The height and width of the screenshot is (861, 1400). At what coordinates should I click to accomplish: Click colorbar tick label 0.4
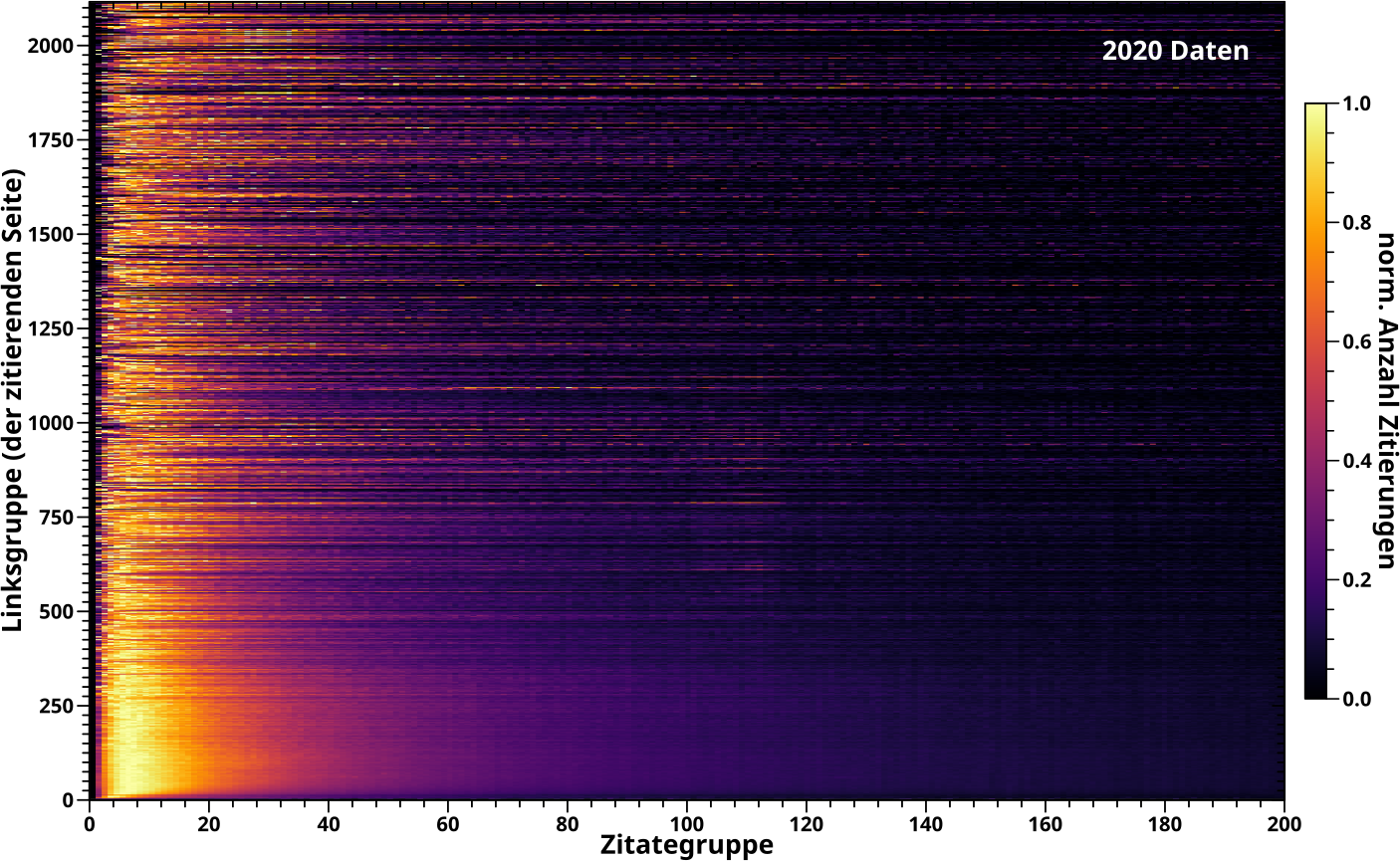pyautogui.click(x=1356, y=461)
